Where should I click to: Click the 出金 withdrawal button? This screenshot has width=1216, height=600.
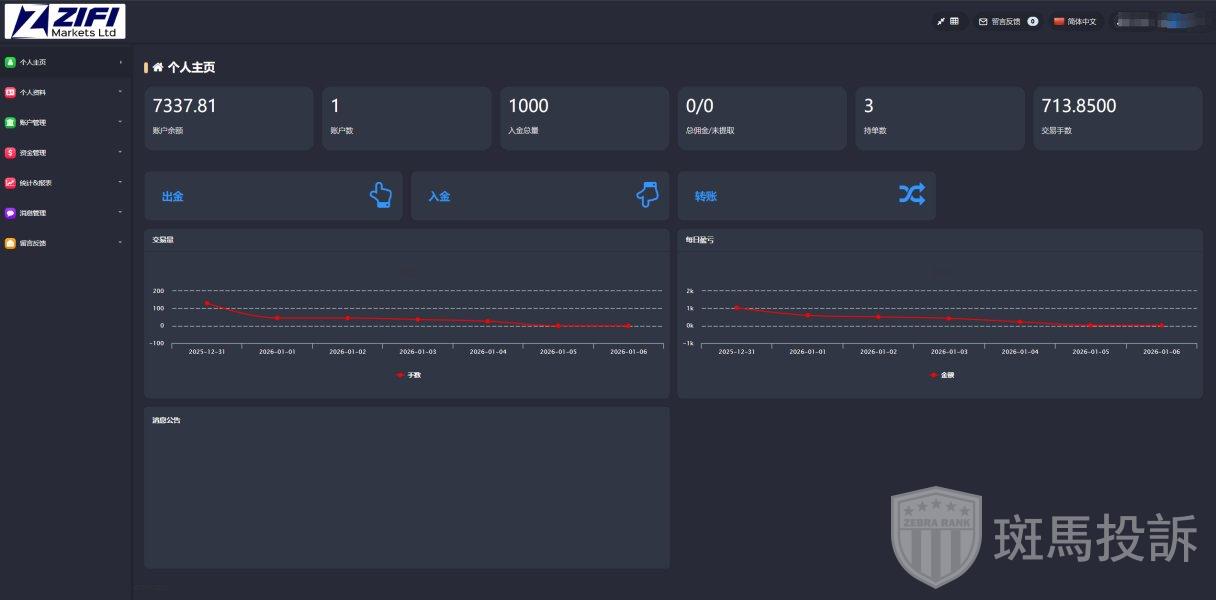273,196
